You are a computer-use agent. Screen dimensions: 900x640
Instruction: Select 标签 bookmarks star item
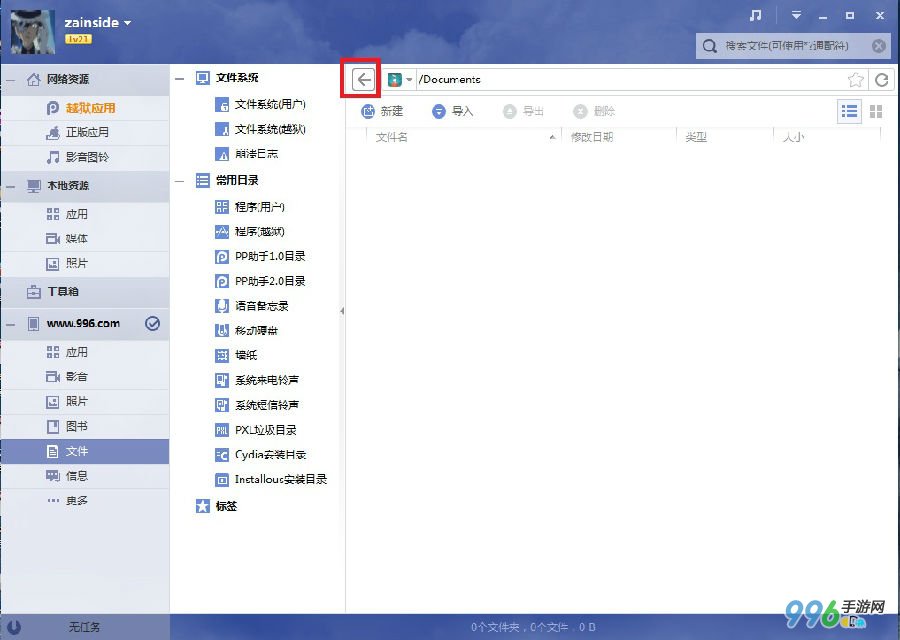216,506
